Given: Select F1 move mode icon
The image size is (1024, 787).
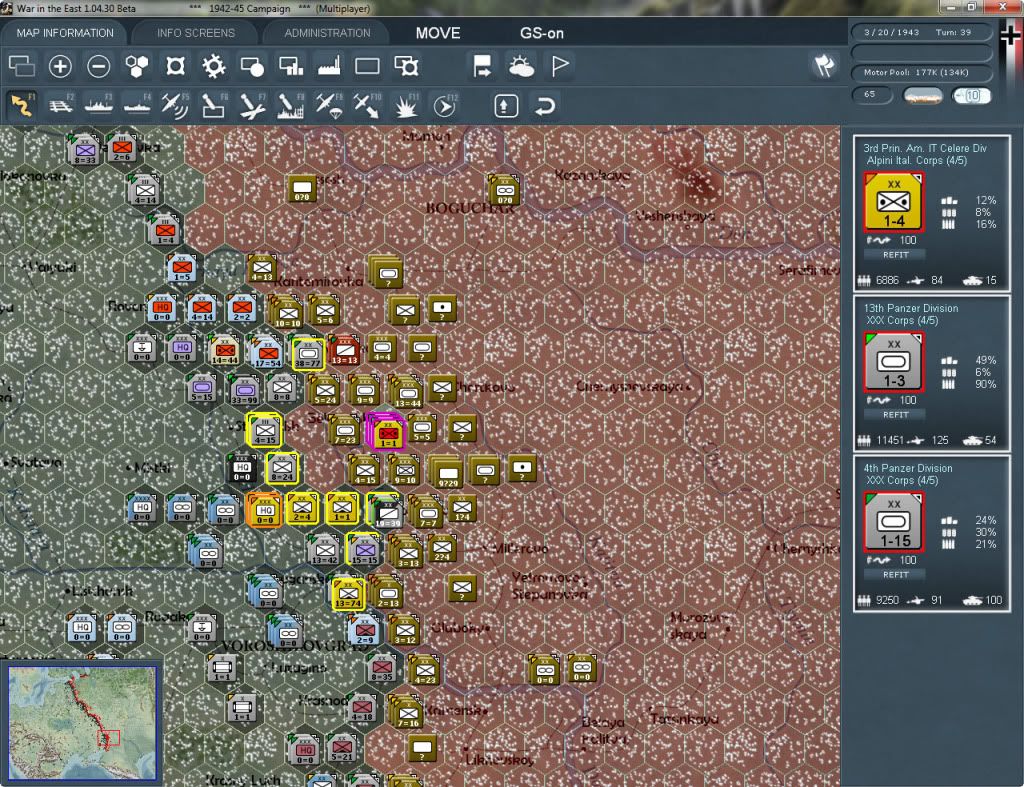Looking at the screenshot, I should click(x=22, y=105).
